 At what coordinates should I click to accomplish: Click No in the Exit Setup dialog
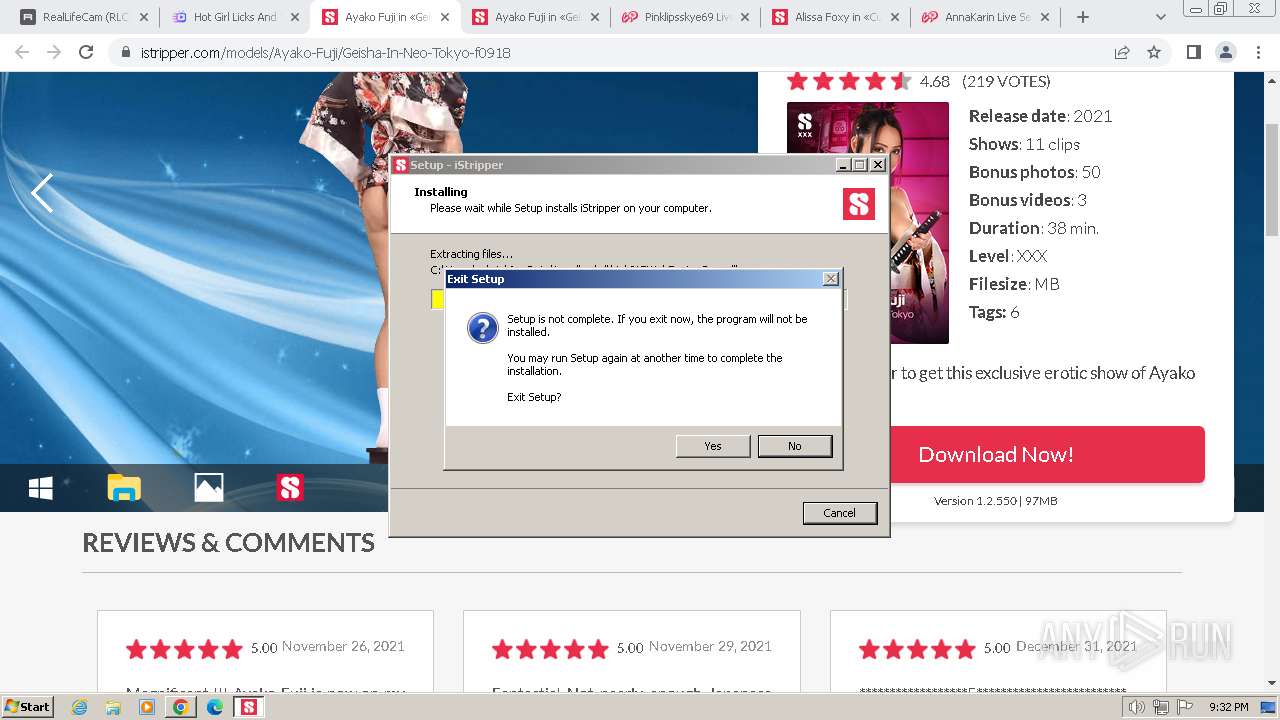(x=795, y=446)
